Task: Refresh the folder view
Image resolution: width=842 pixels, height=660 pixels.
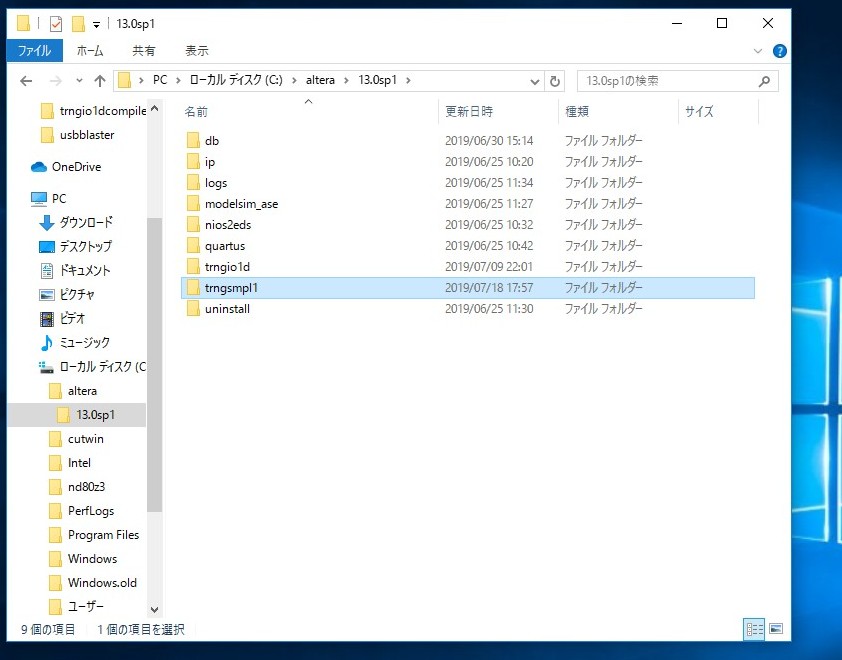Action: coord(555,82)
